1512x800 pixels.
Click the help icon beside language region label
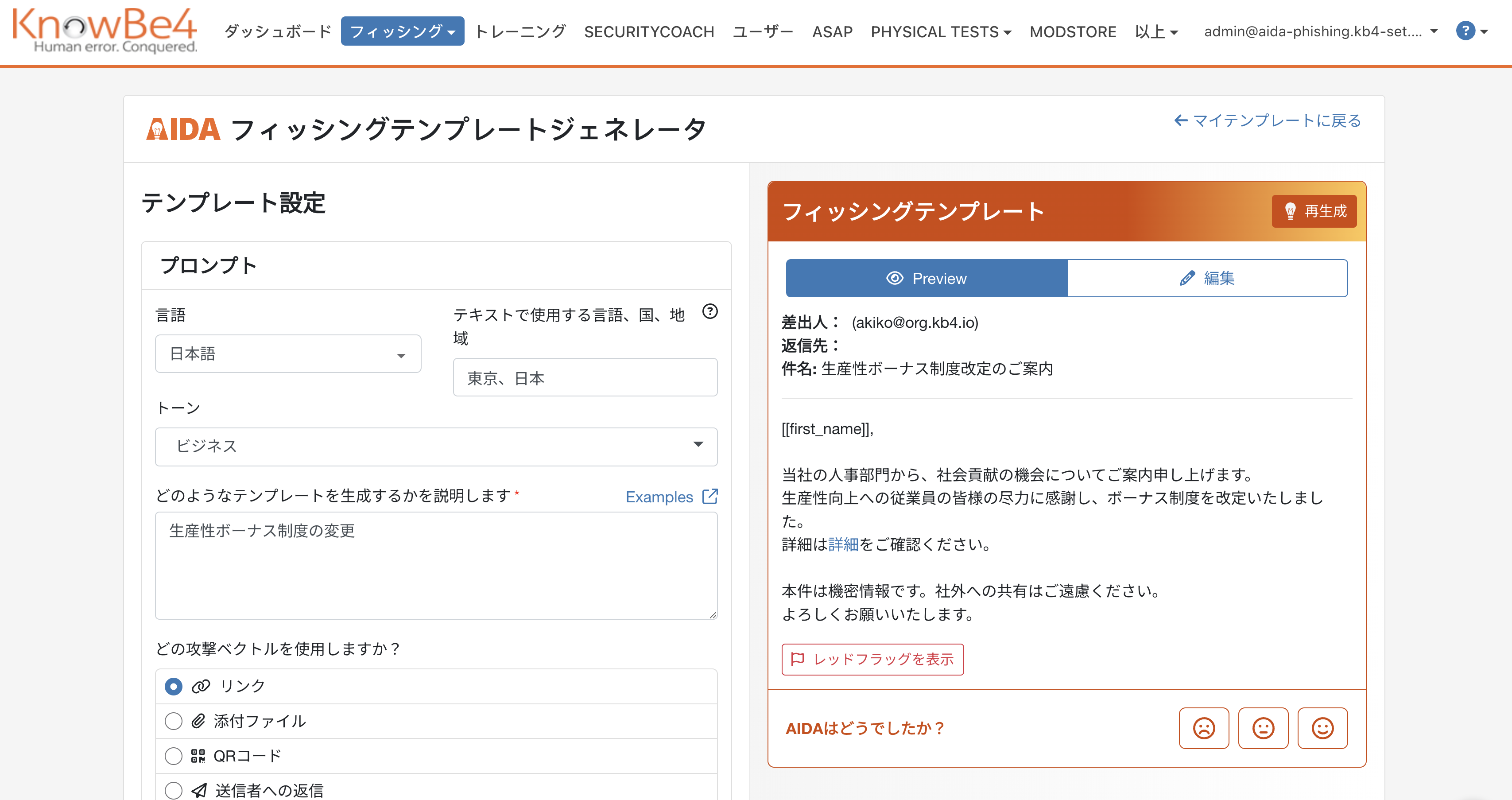[709, 312]
